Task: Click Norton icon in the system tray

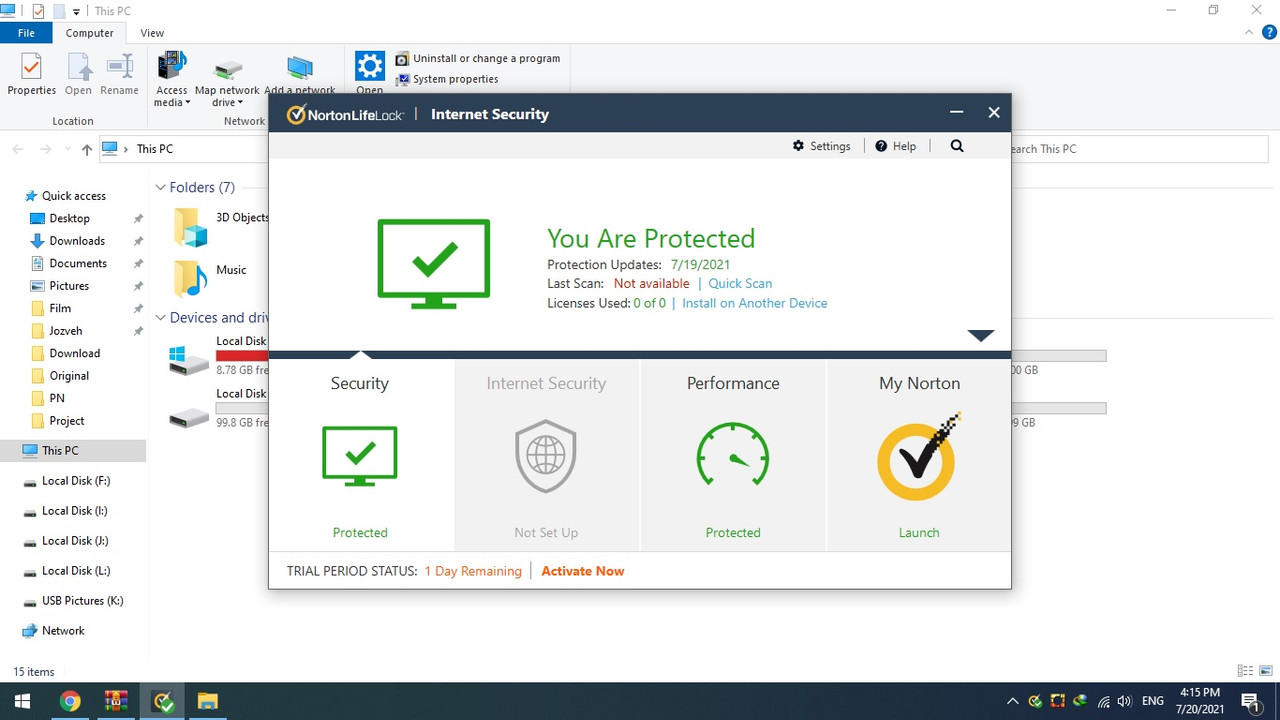Action: tap(1035, 702)
